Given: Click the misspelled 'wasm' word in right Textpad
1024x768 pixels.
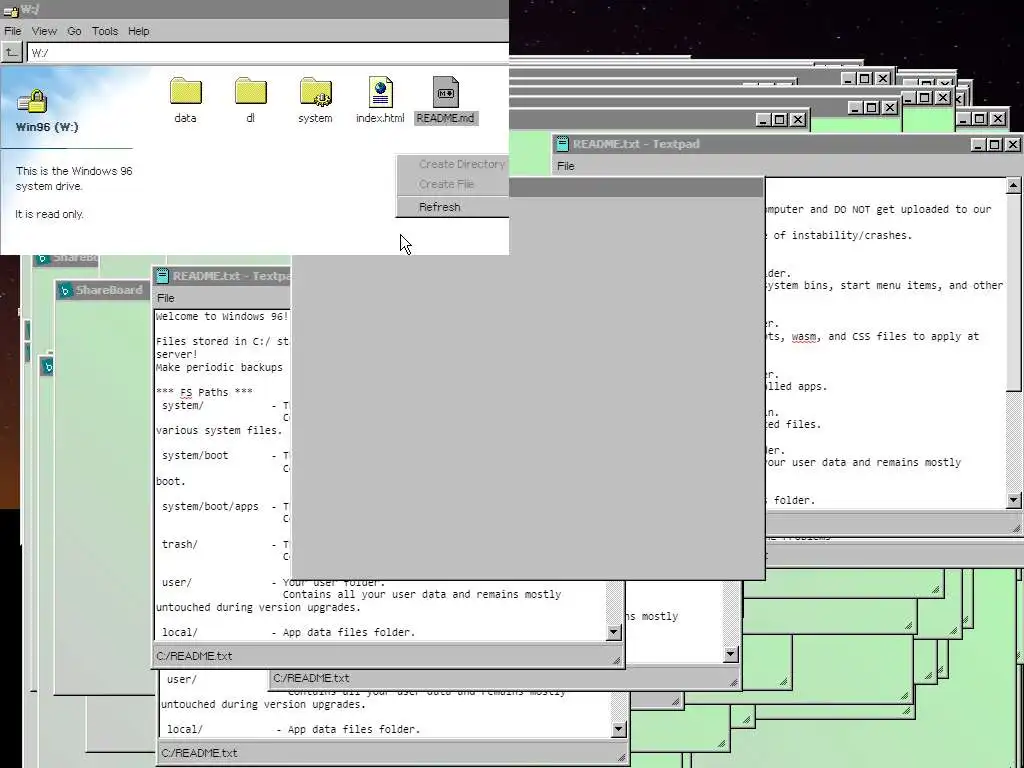Looking at the screenshot, I should click(804, 336).
